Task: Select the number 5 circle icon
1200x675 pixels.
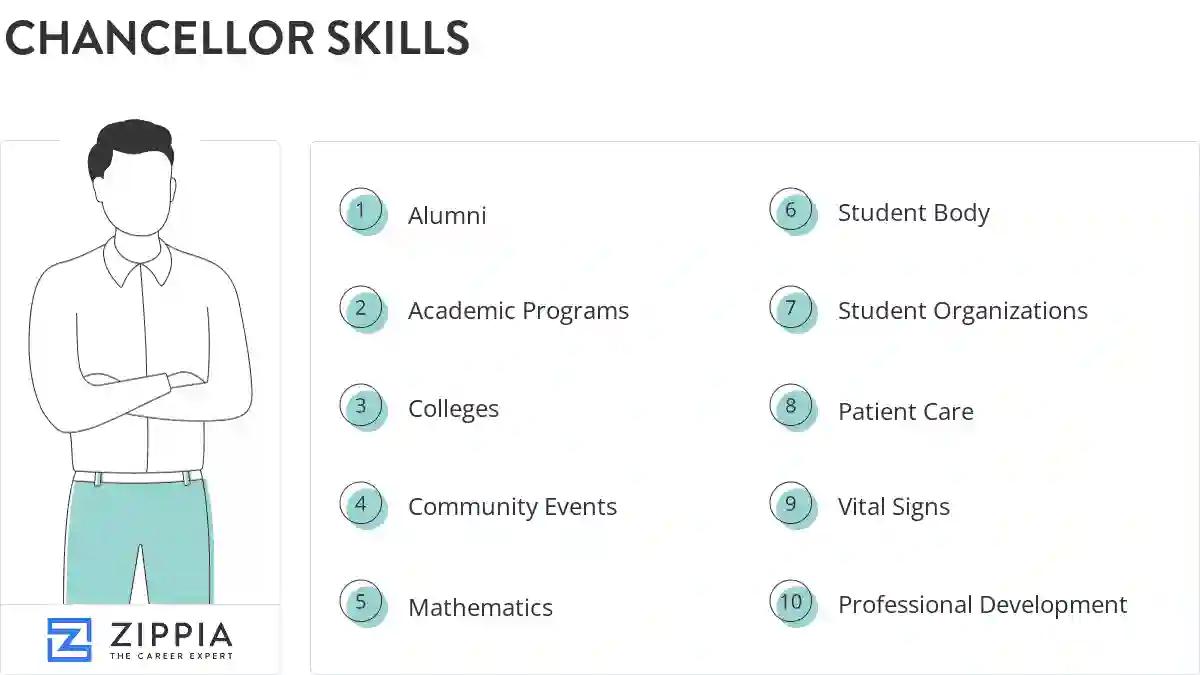Action: (361, 603)
